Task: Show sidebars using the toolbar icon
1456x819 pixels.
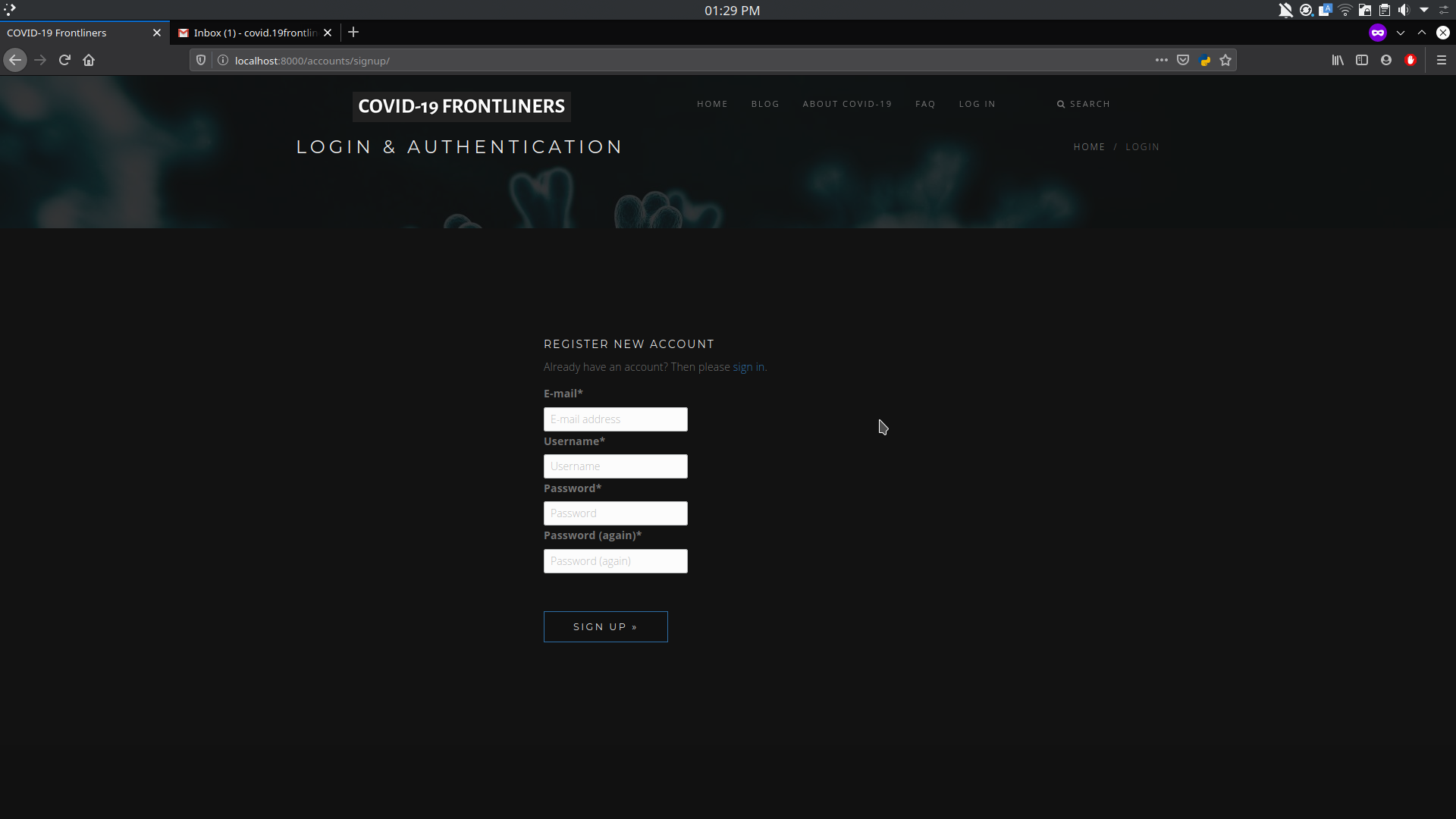Action: click(1362, 61)
